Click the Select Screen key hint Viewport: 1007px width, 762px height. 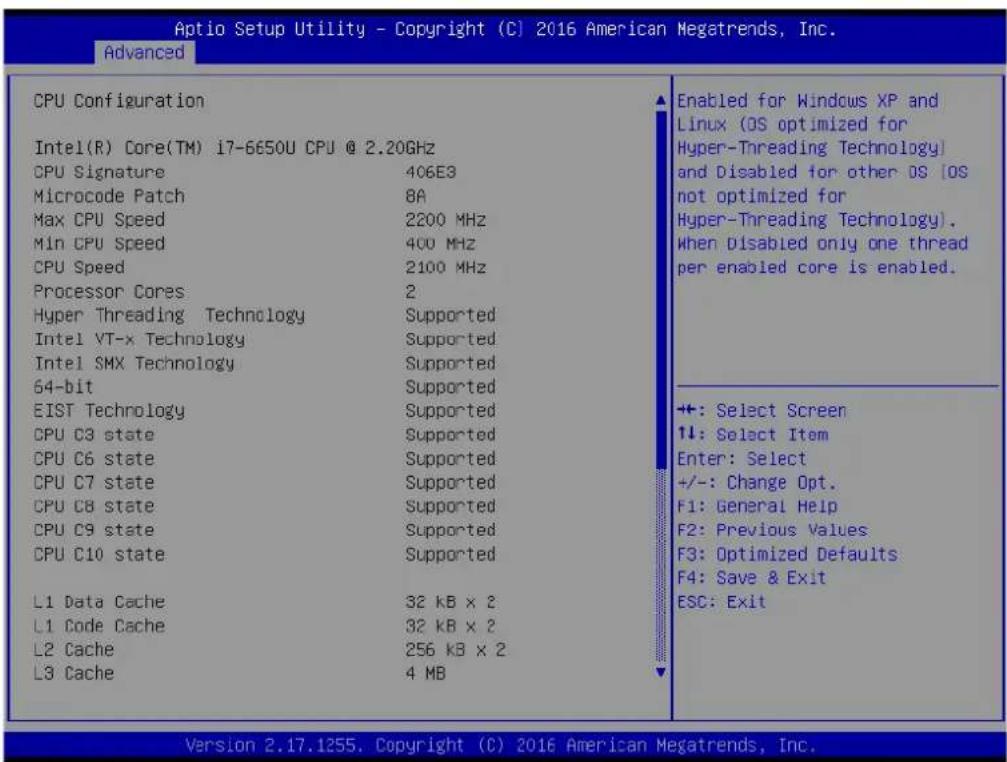click(762, 410)
